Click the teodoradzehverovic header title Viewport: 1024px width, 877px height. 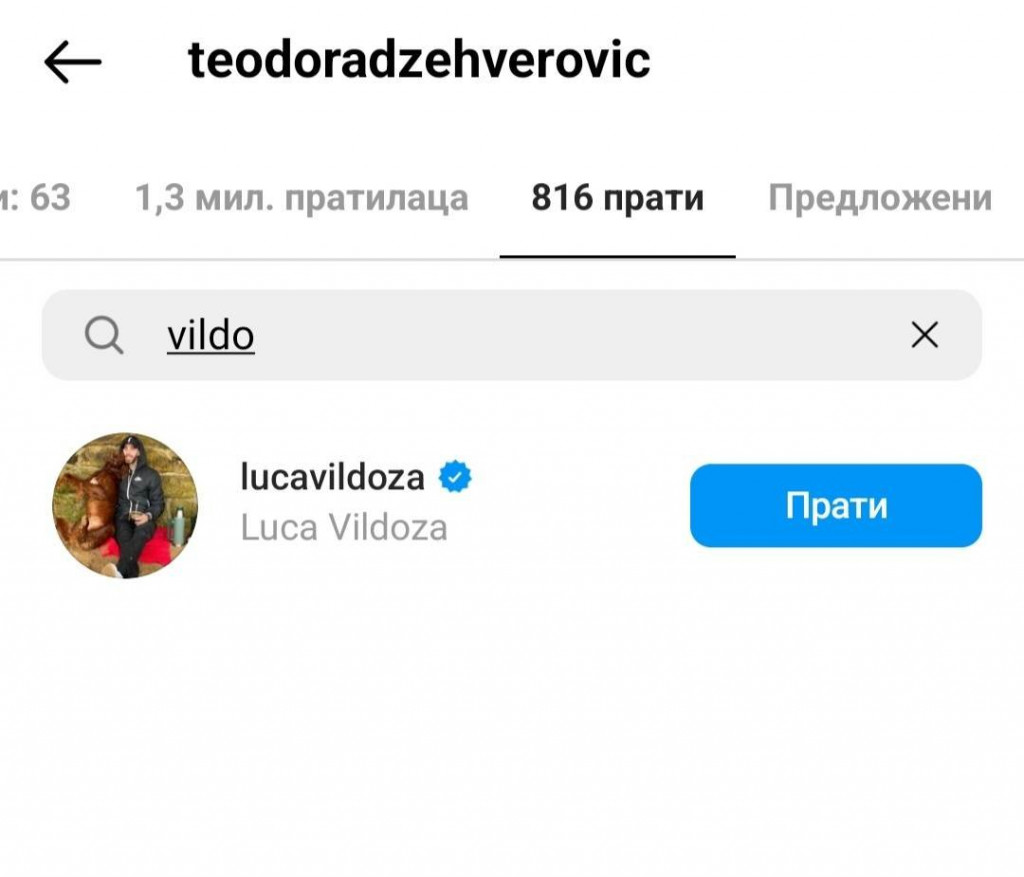coord(419,60)
